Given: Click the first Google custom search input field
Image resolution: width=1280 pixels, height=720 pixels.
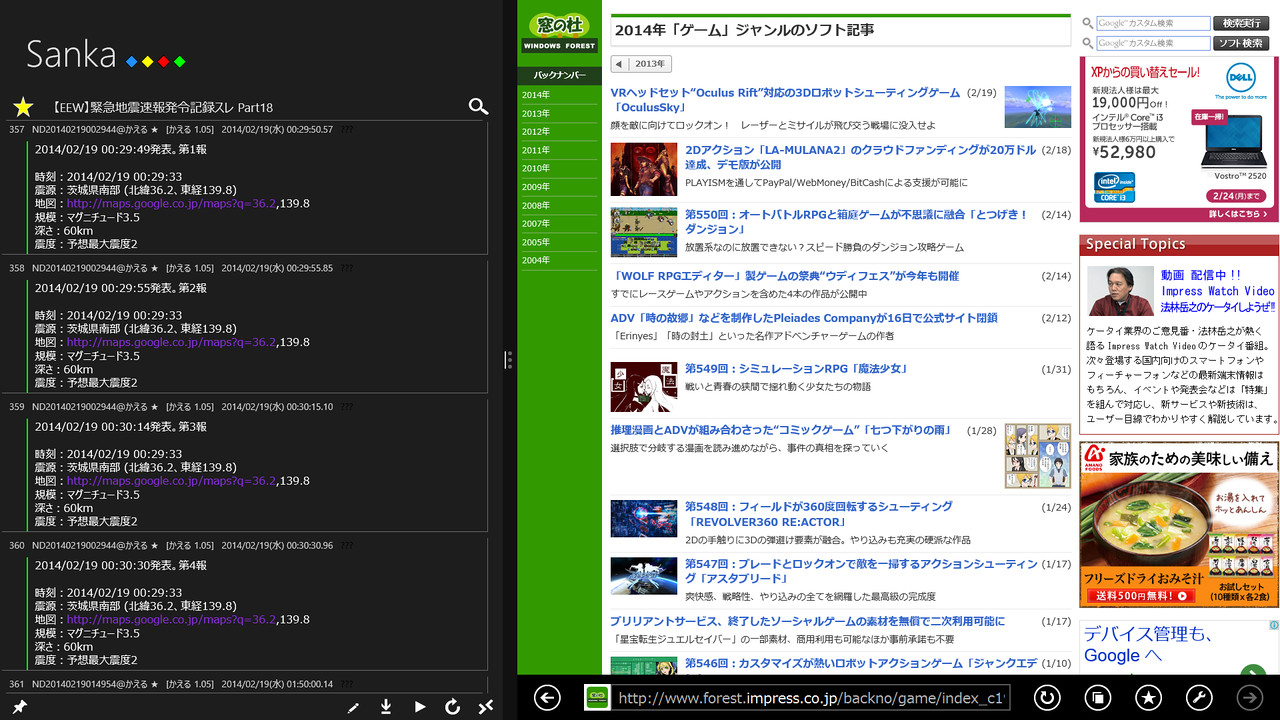Looking at the screenshot, I should pos(1153,23).
